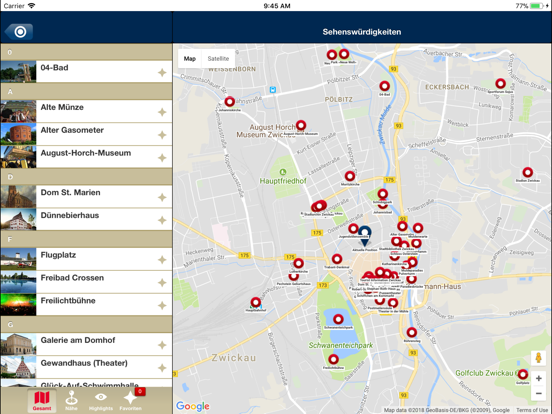Add Gewandhaus (Theater) to favorites star
The height and width of the screenshot is (414, 552).
click(162, 368)
